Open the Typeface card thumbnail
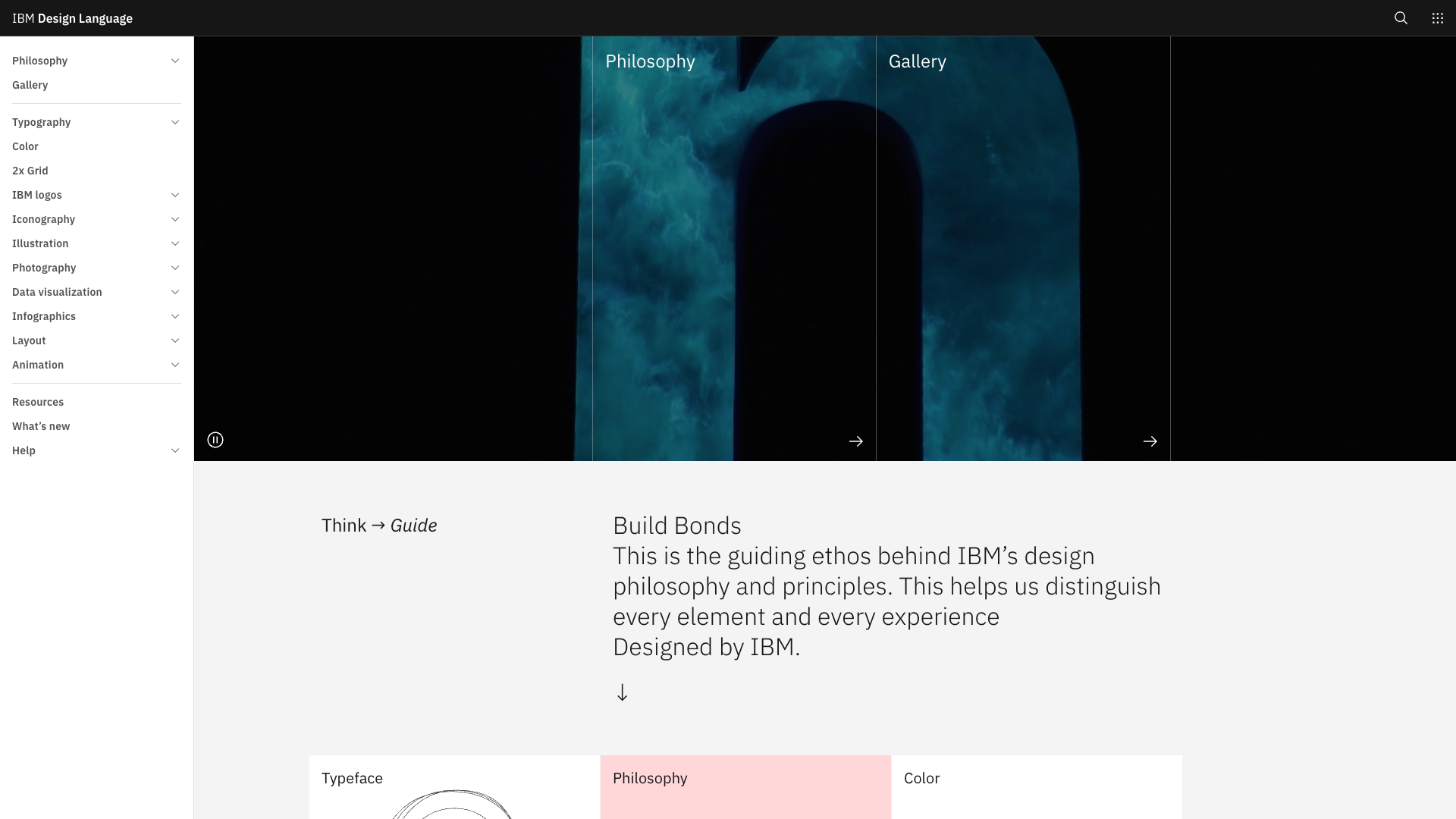This screenshot has height=819, width=1456. 454,787
